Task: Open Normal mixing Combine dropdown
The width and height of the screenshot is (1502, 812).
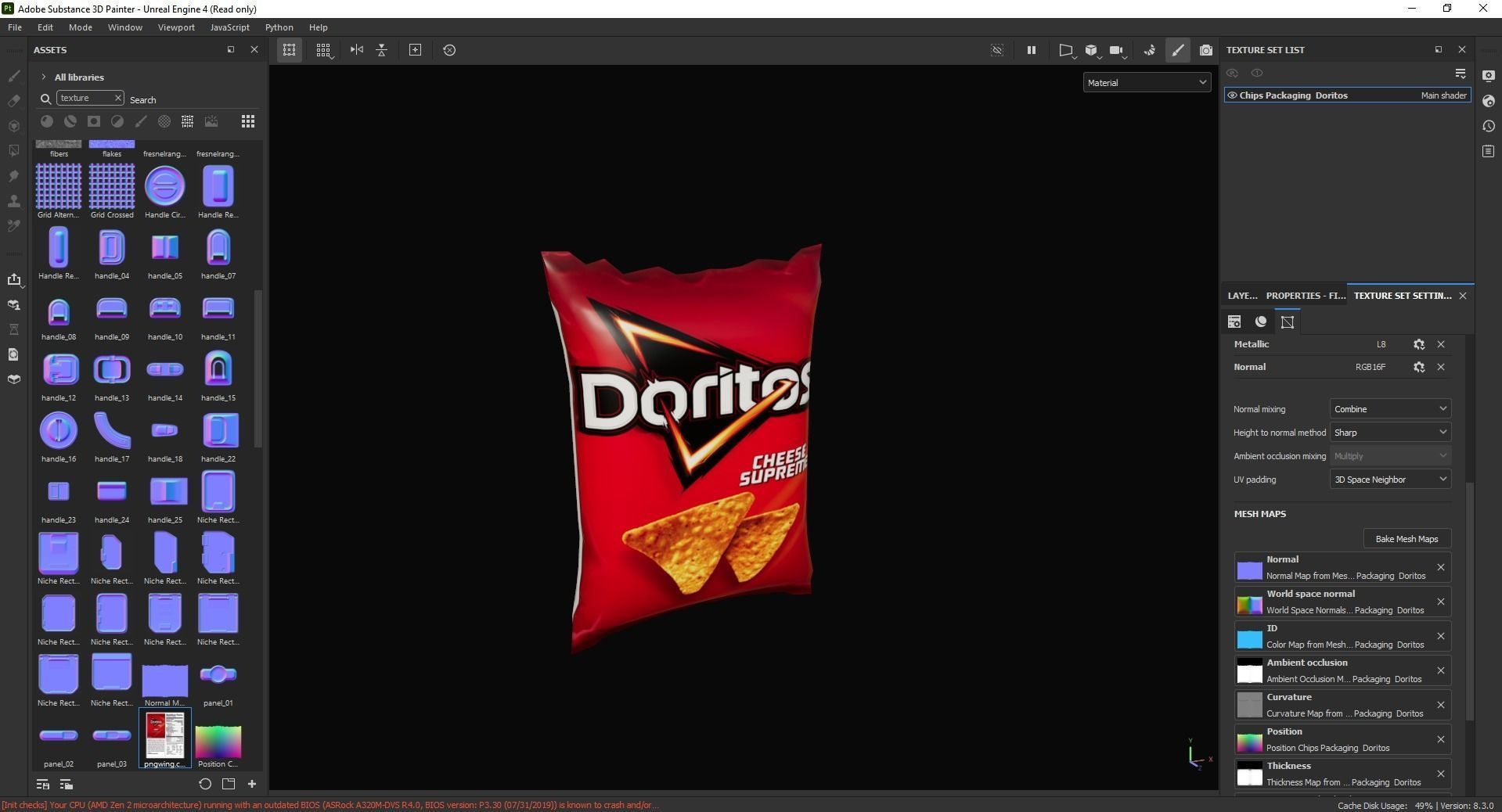Action: click(1390, 409)
